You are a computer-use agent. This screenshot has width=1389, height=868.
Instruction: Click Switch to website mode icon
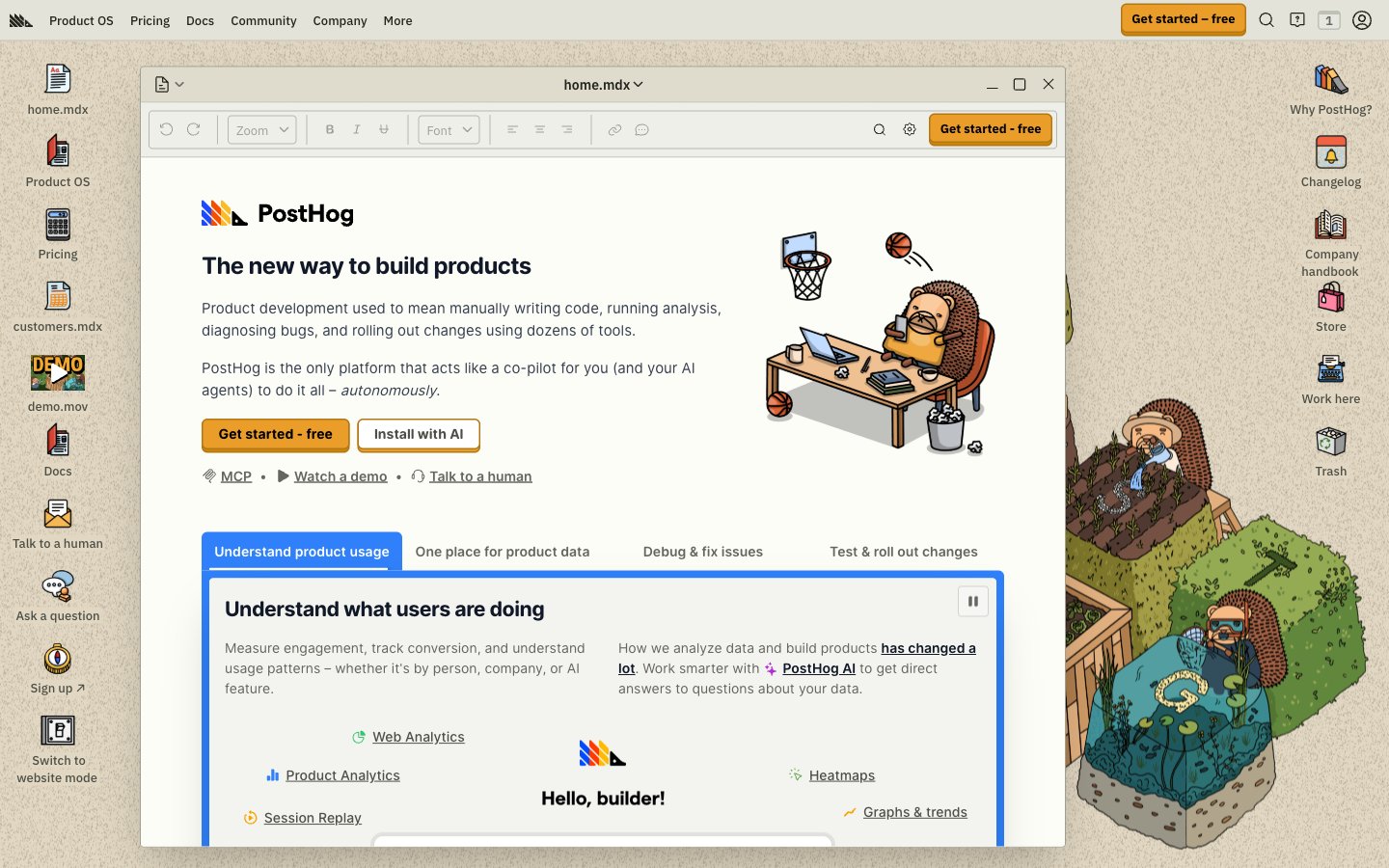pos(58,748)
